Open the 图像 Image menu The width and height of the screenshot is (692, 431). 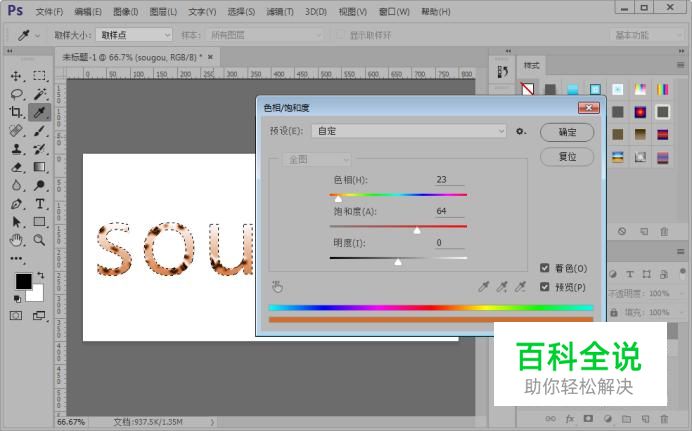tap(126, 11)
